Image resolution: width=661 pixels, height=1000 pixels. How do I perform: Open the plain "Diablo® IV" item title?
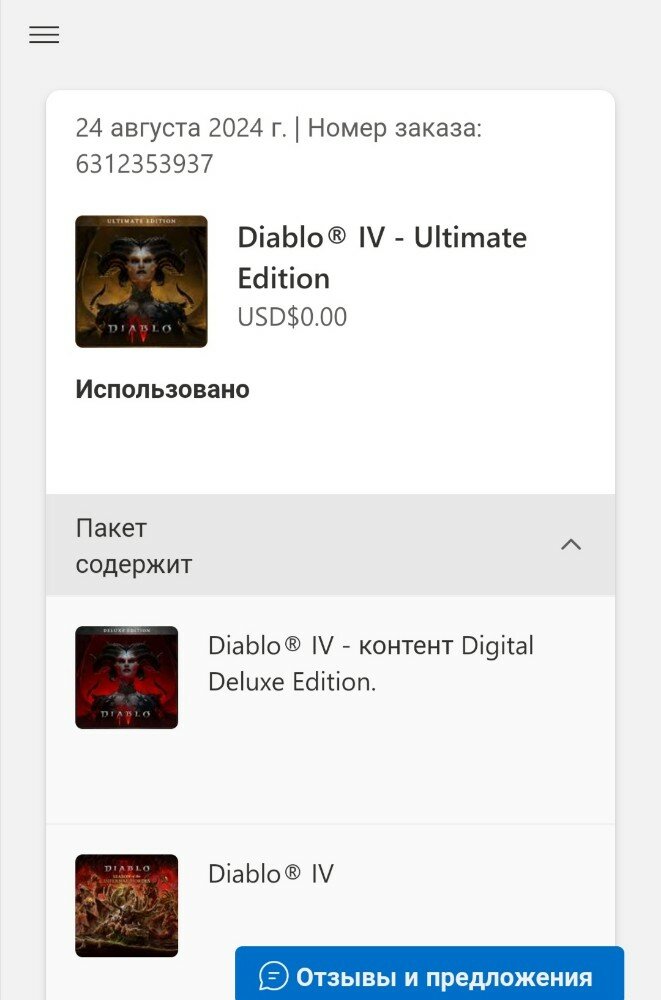pyautogui.click(x=271, y=874)
